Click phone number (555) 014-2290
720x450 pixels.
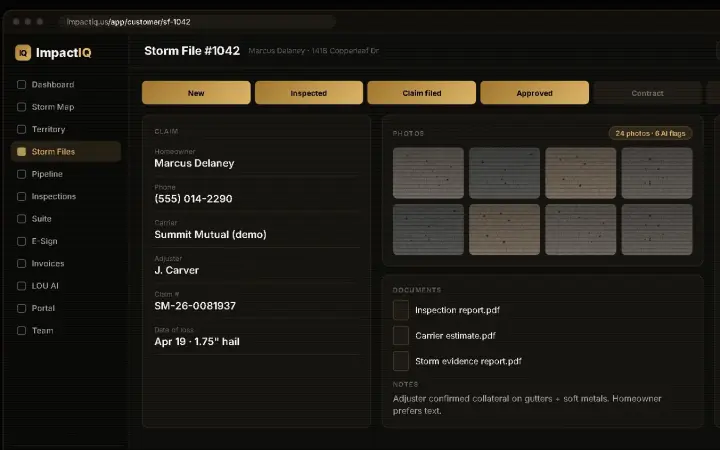point(193,199)
